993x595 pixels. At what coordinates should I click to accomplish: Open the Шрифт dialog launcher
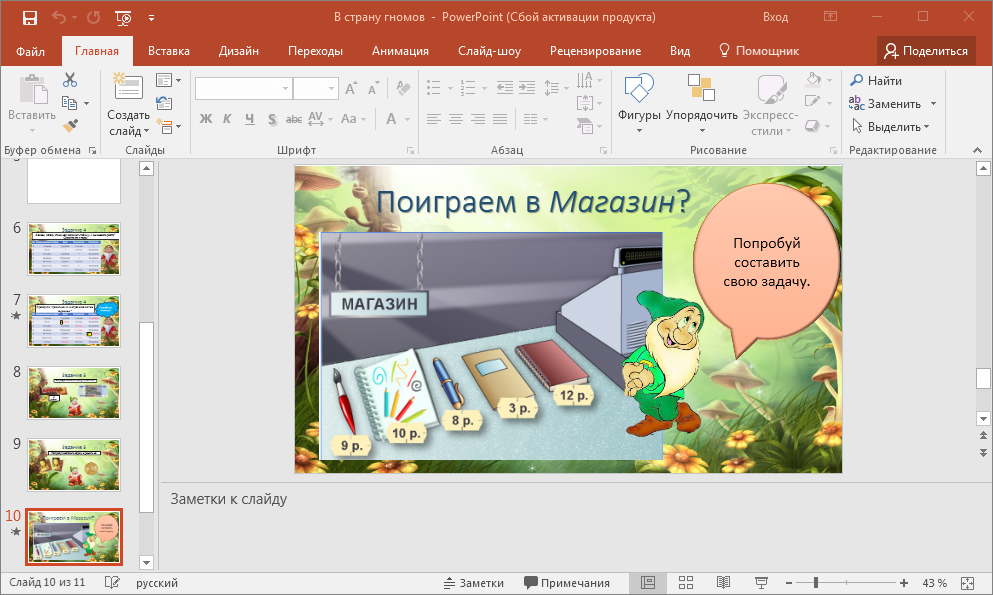coord(410,151)
